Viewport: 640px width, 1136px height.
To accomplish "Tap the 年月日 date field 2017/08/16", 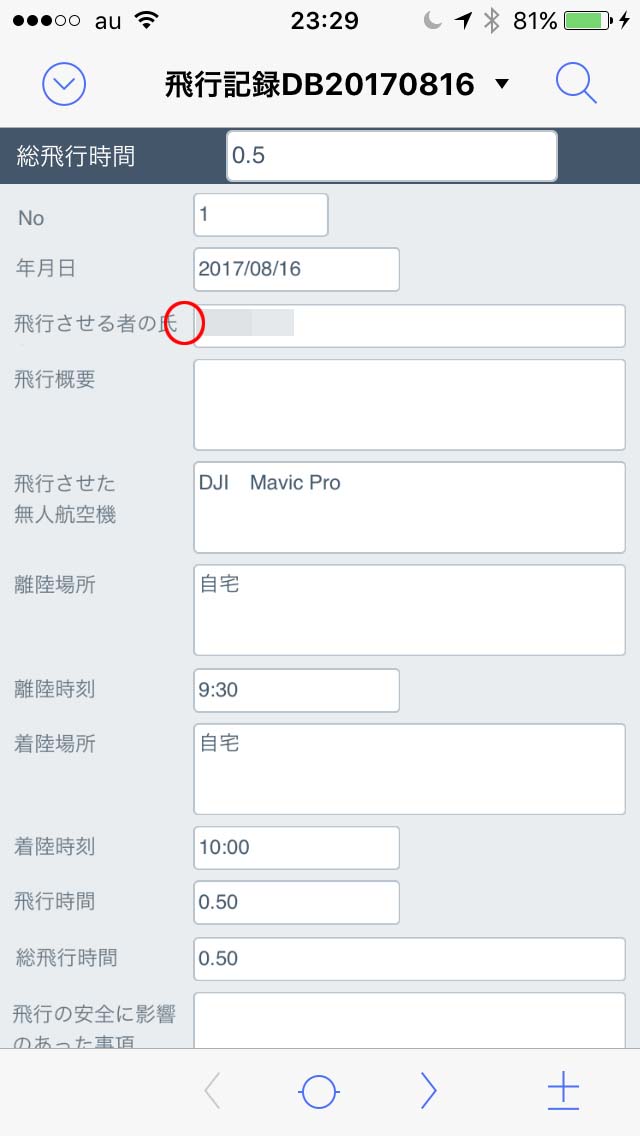I will (x=296, y=269).
